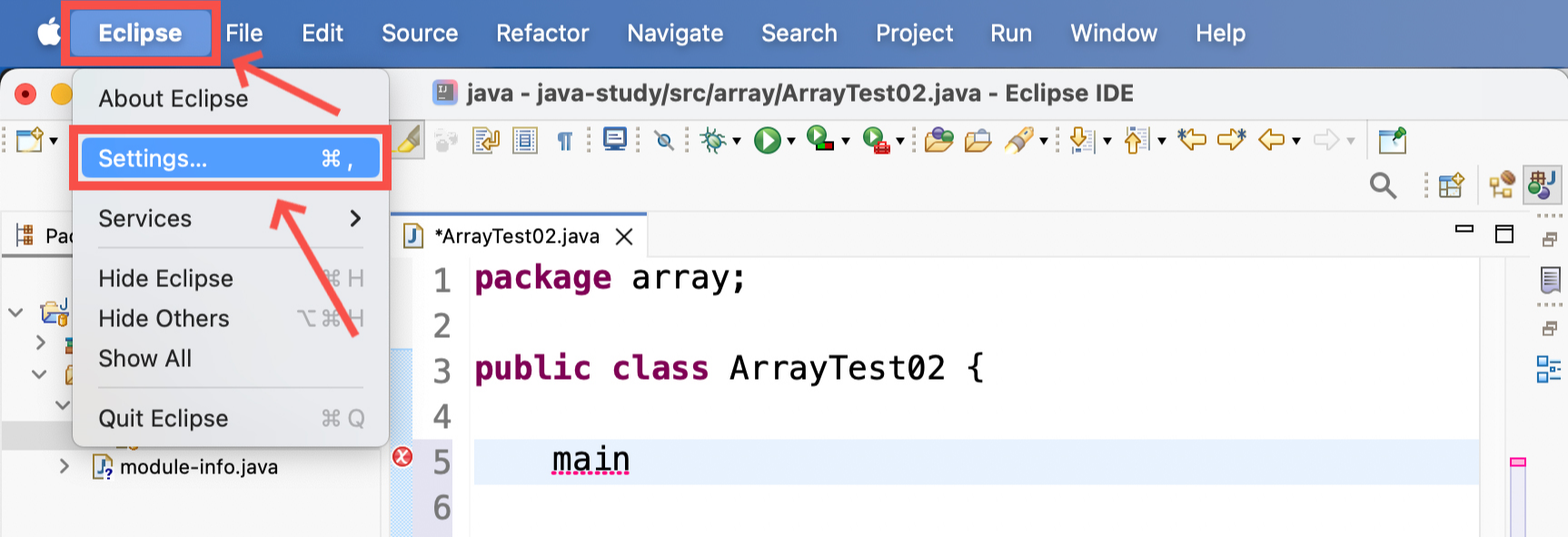Screen dimensions: 1568x537
Task: Open the Edit menu
Action: [323, 34]
